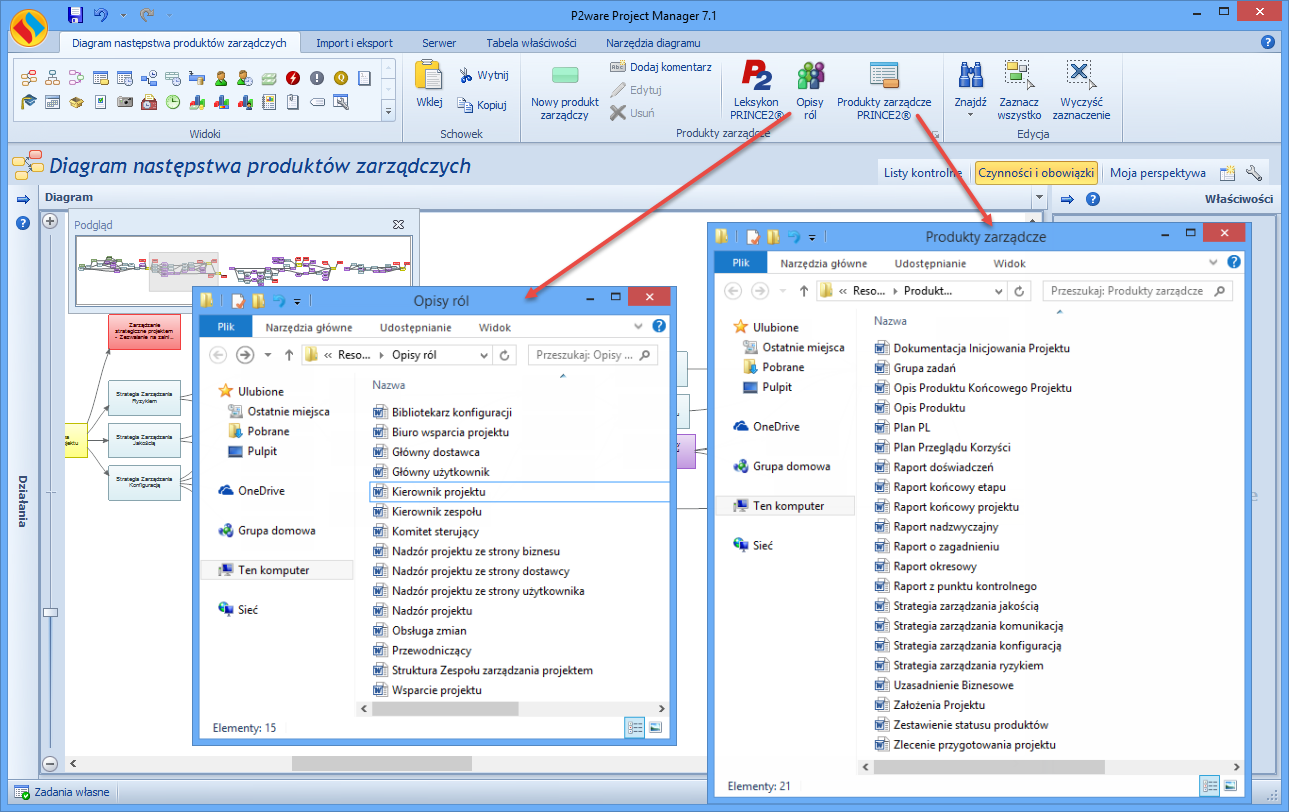This screenshot has height=812, width=1289.
Task: Select Kierownik projektu file
Action: point(519,492)
